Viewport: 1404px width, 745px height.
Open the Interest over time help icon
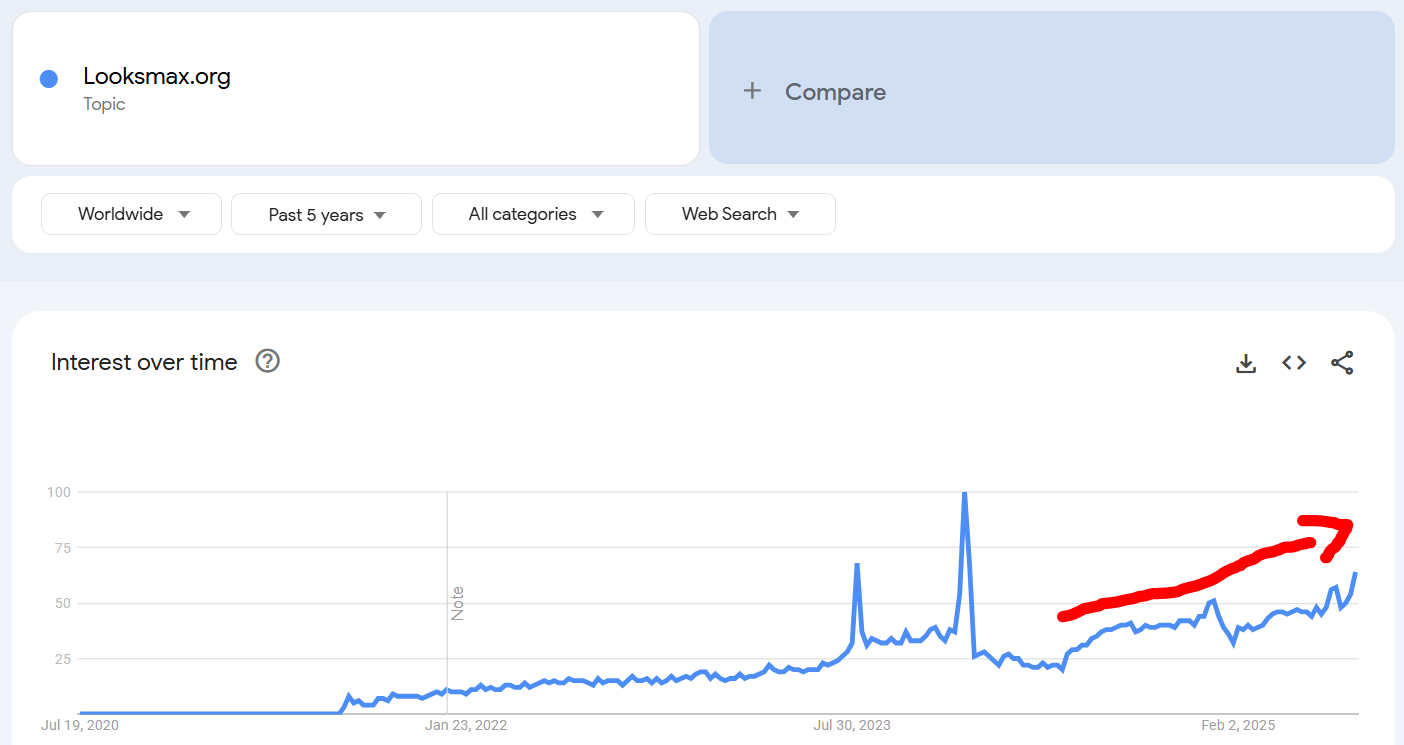[267, 361]
